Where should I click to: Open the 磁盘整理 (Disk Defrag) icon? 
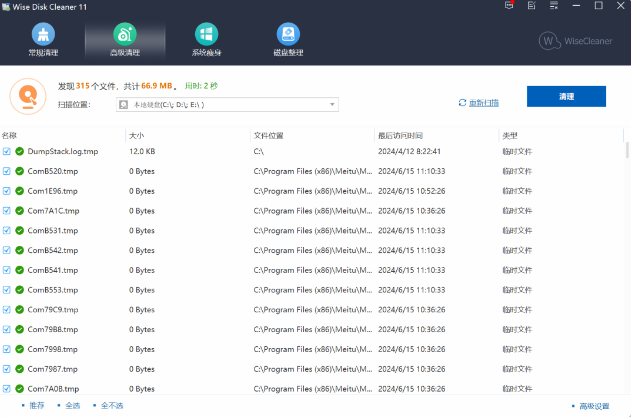tap(289, 40)
